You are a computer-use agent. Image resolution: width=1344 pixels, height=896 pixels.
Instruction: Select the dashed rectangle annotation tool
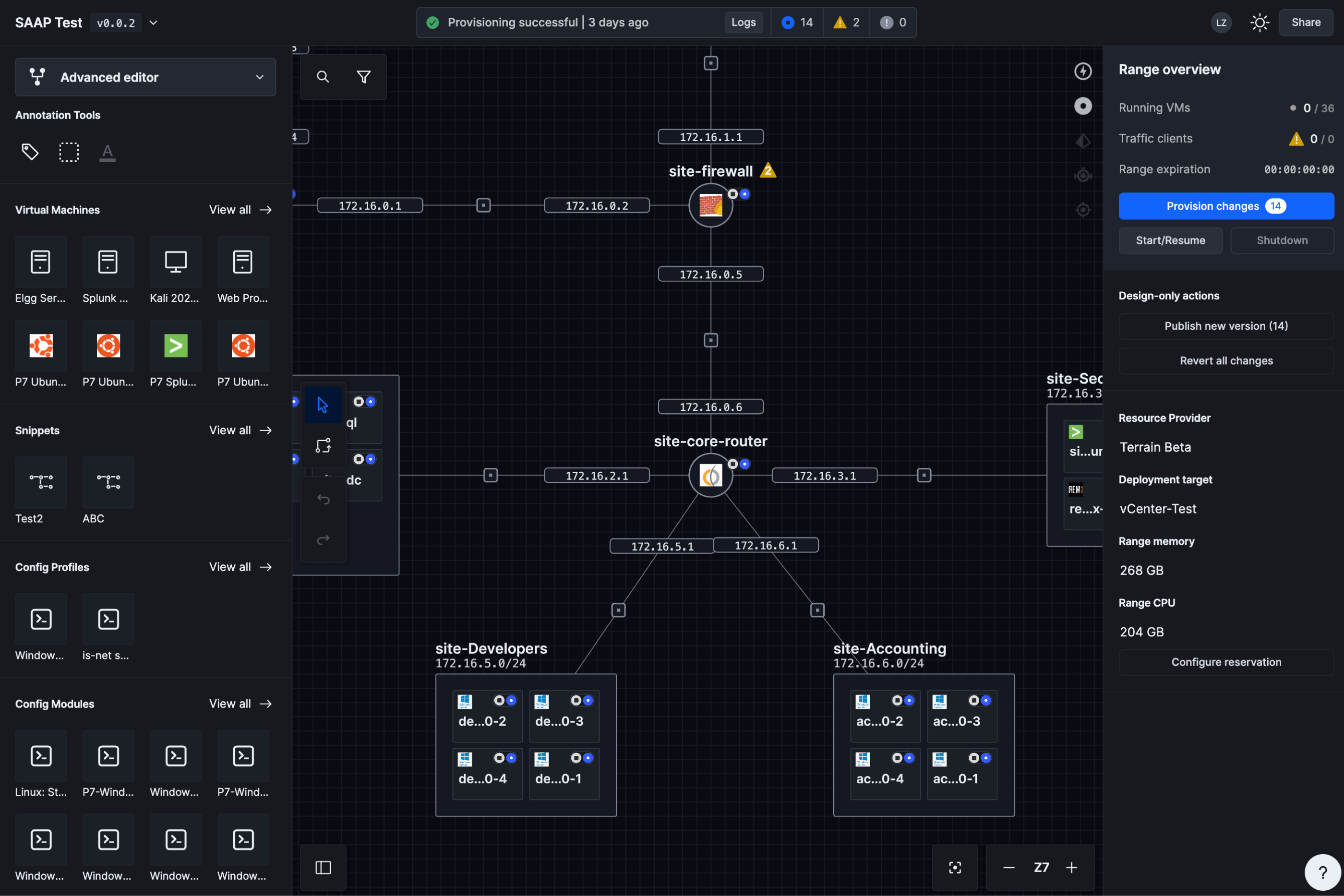[69, 152]
